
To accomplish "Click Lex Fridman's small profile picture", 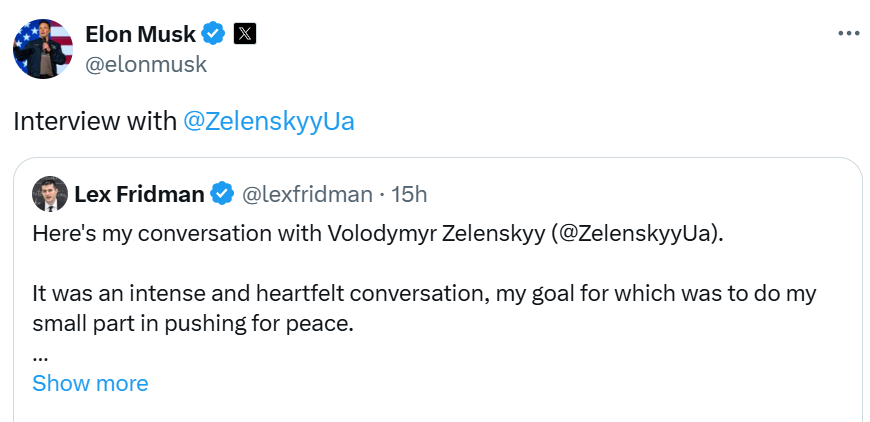I will click(49, 194).
